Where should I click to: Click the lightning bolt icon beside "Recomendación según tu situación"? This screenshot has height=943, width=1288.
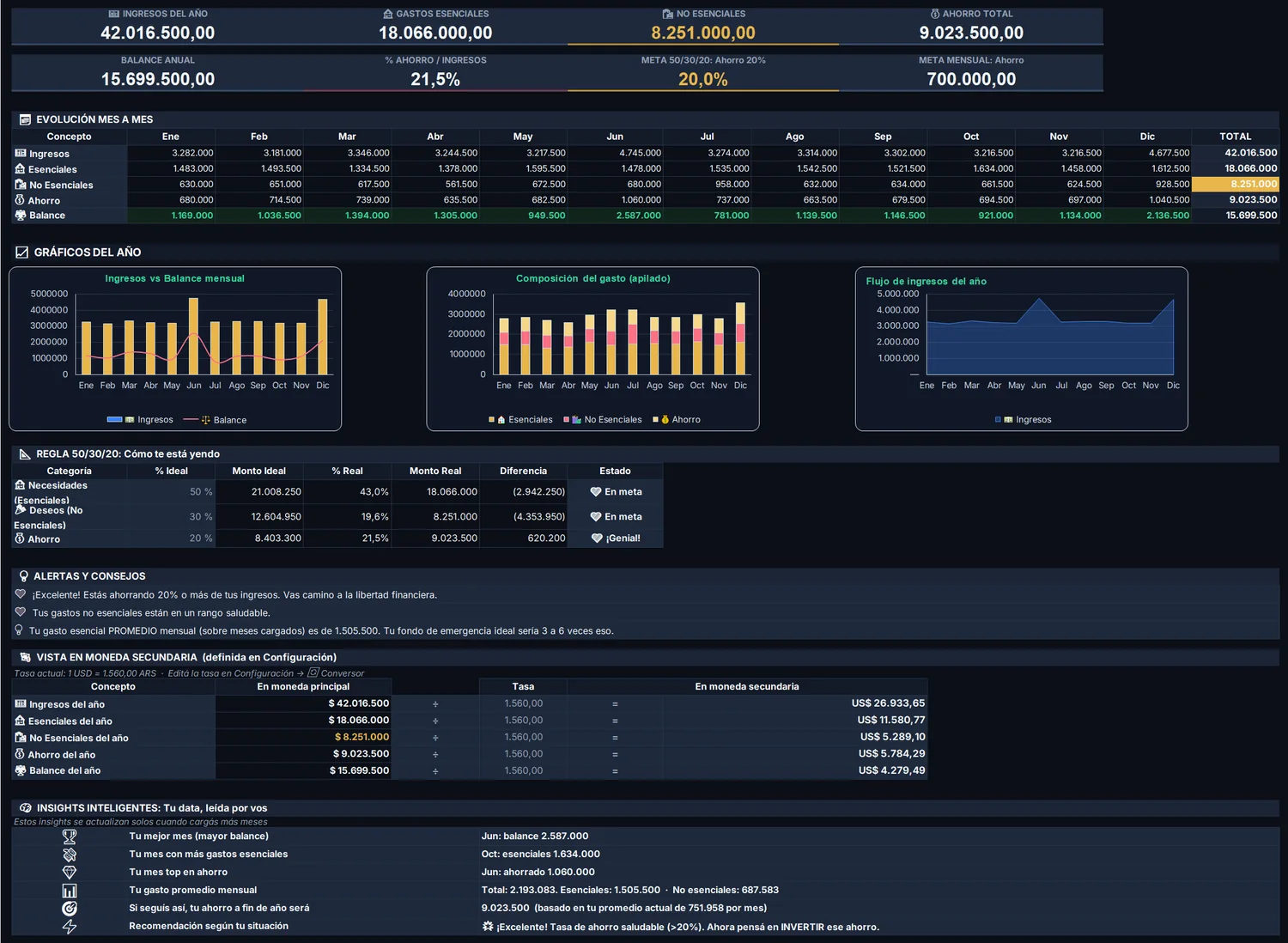[70, 927]
